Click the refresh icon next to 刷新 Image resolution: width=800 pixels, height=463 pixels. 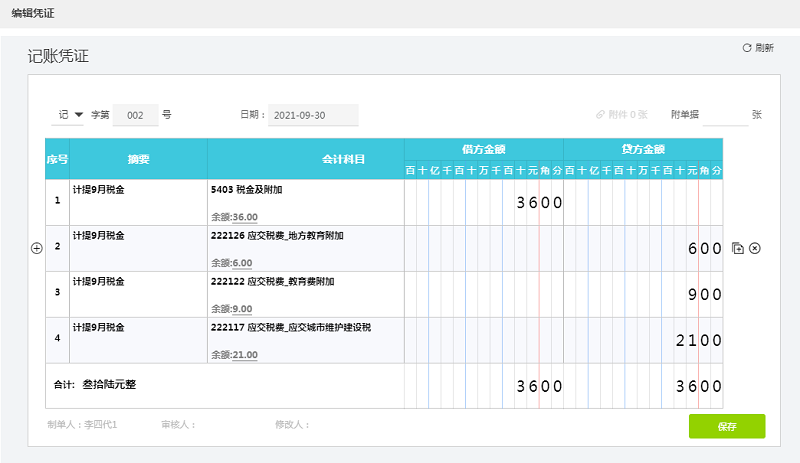click(x=746, y=48)
